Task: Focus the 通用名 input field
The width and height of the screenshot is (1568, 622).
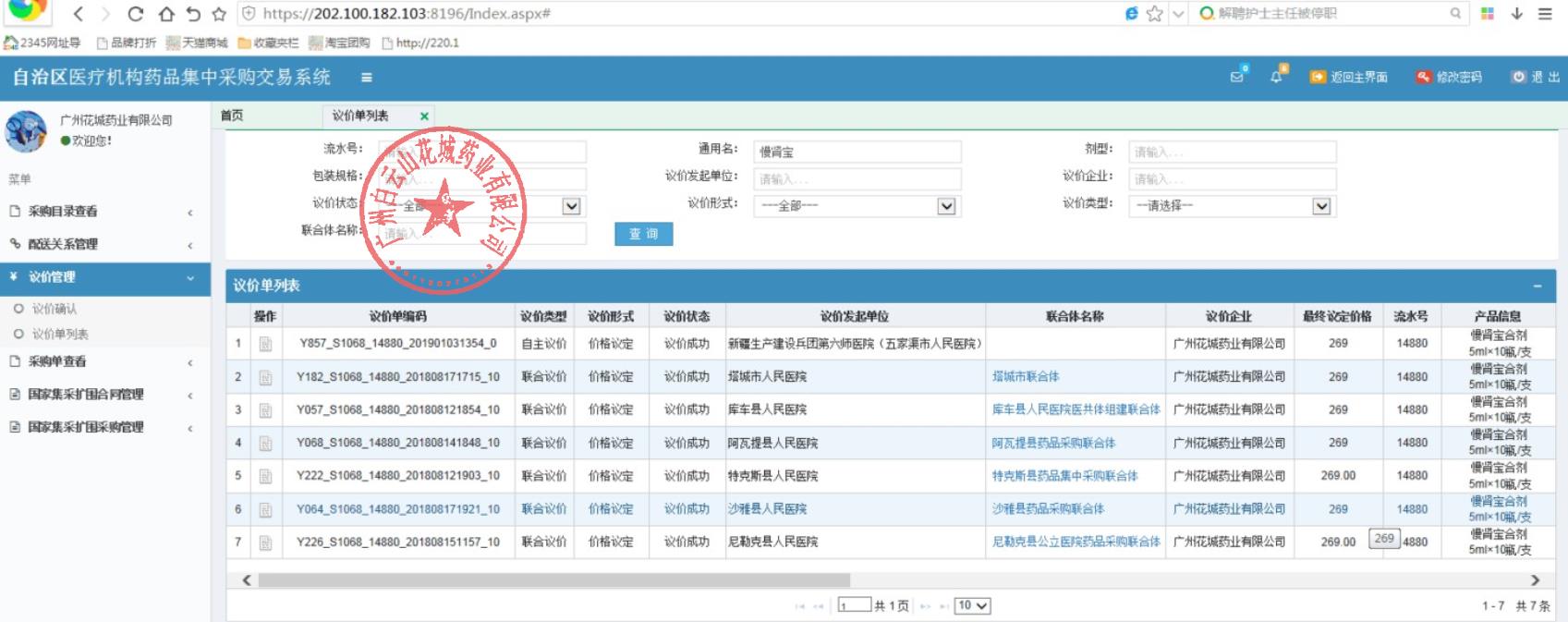Action: tap(857, 152)
